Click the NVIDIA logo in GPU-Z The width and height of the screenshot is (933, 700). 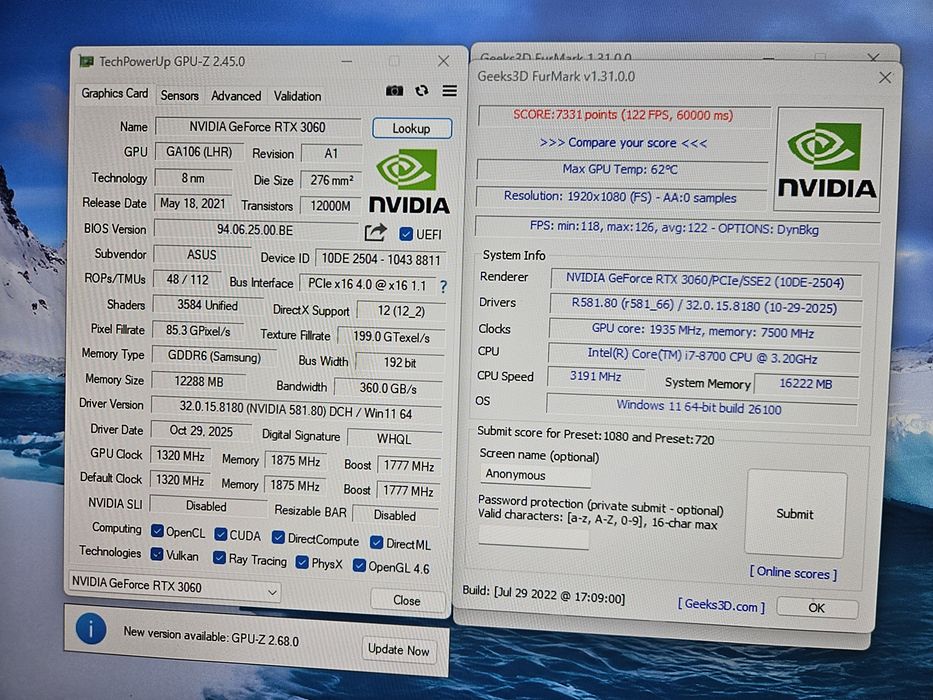409,182
